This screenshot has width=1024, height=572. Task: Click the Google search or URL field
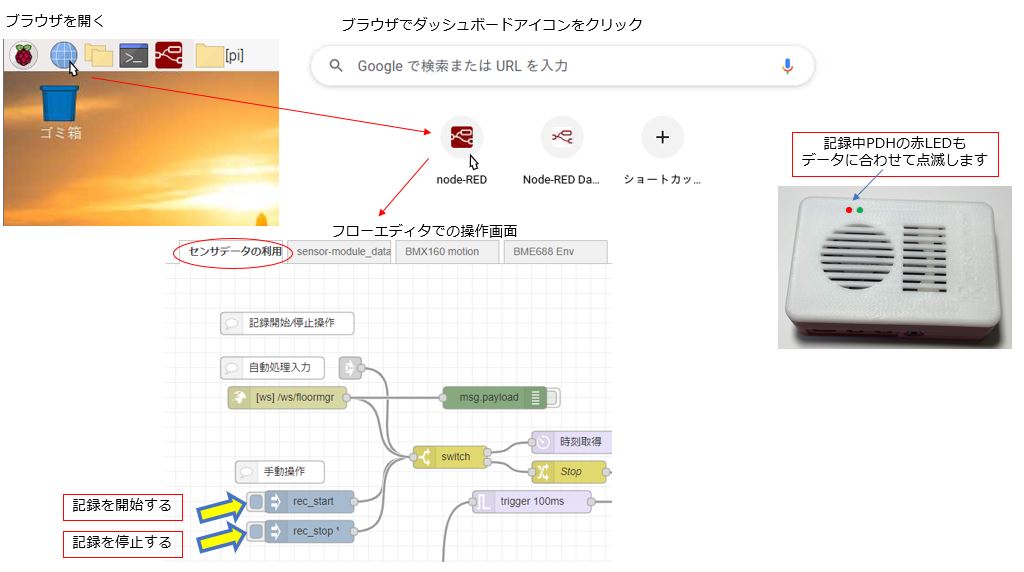click(x=560, y=66)
